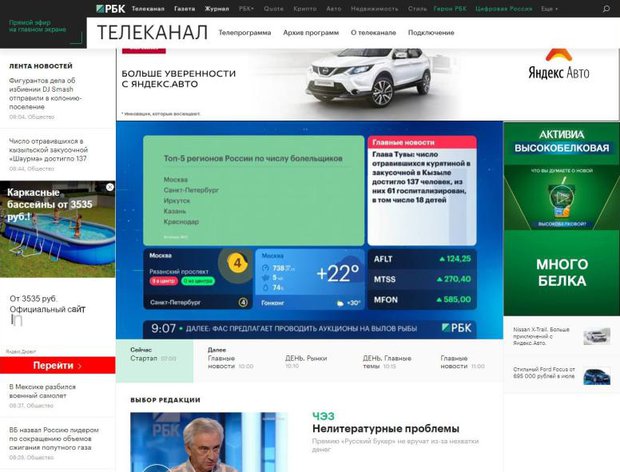Select Главные новости 11:00 schedule slot
This screenshot has width=620, height=472.
[x=462, y=362]
